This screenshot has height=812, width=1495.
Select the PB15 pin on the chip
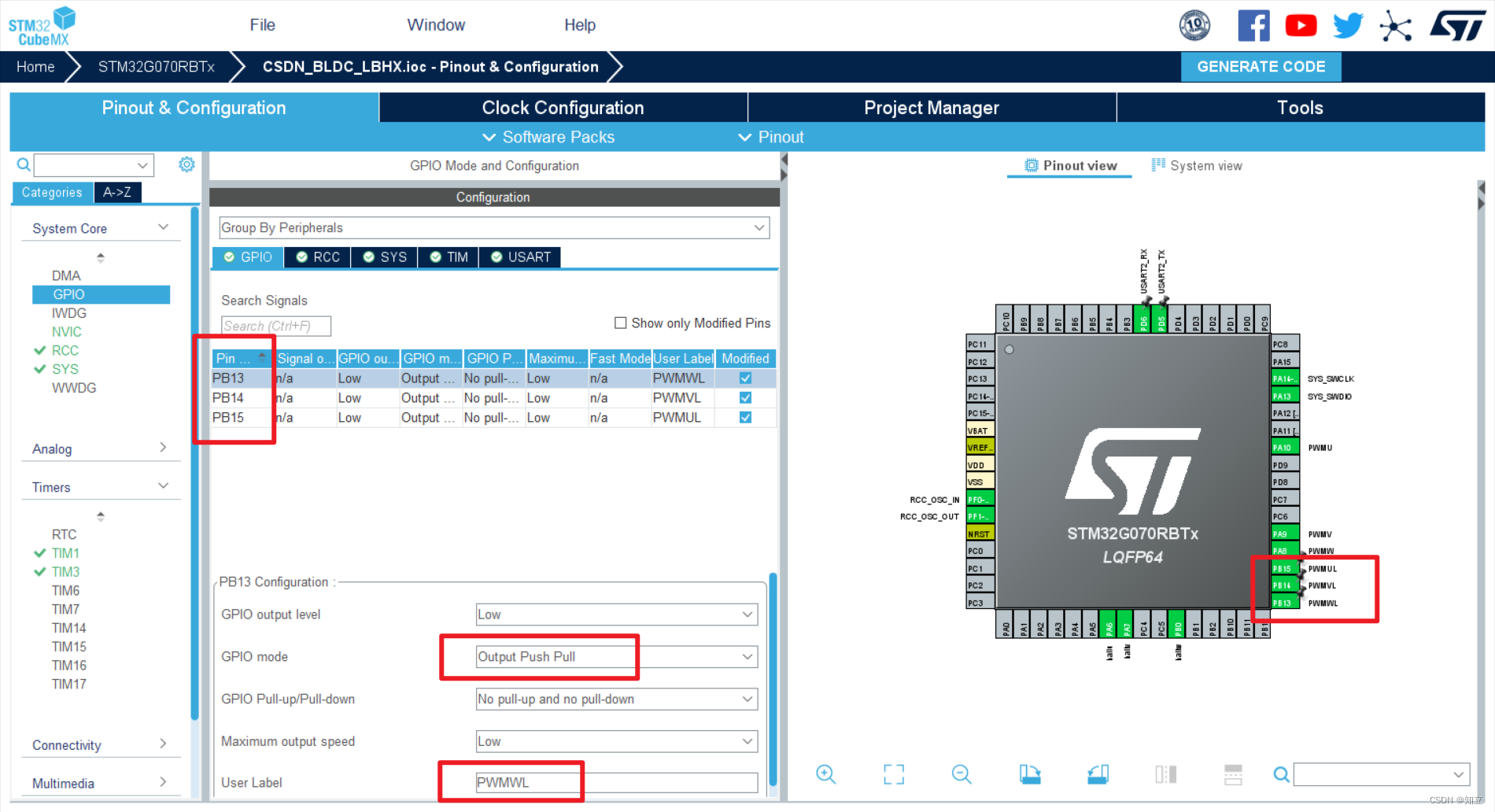tap(1285, 568)
